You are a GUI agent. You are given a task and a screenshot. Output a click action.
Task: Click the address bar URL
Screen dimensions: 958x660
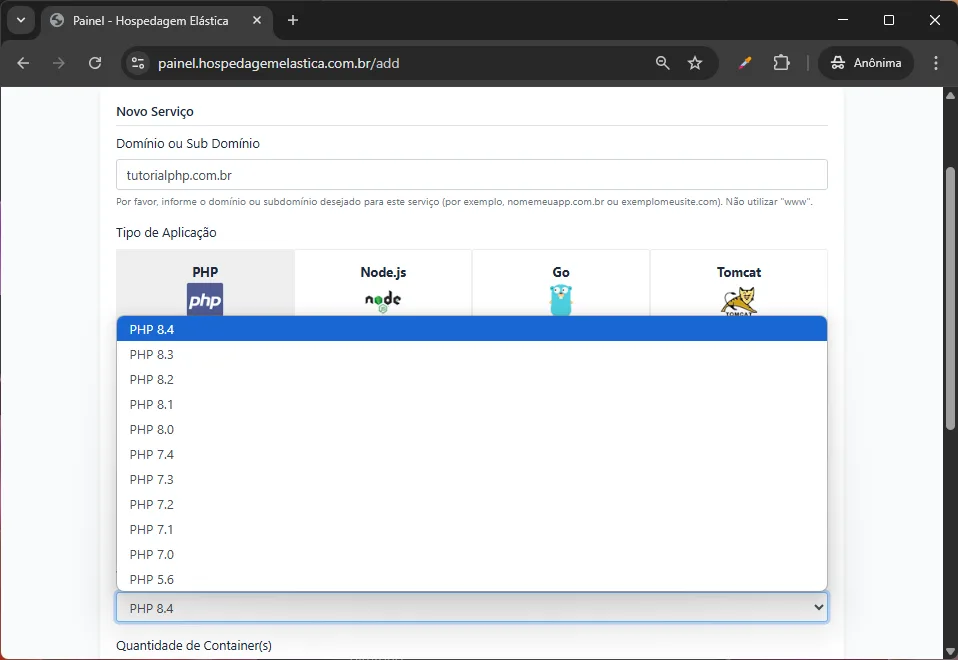tap(279, 63)
